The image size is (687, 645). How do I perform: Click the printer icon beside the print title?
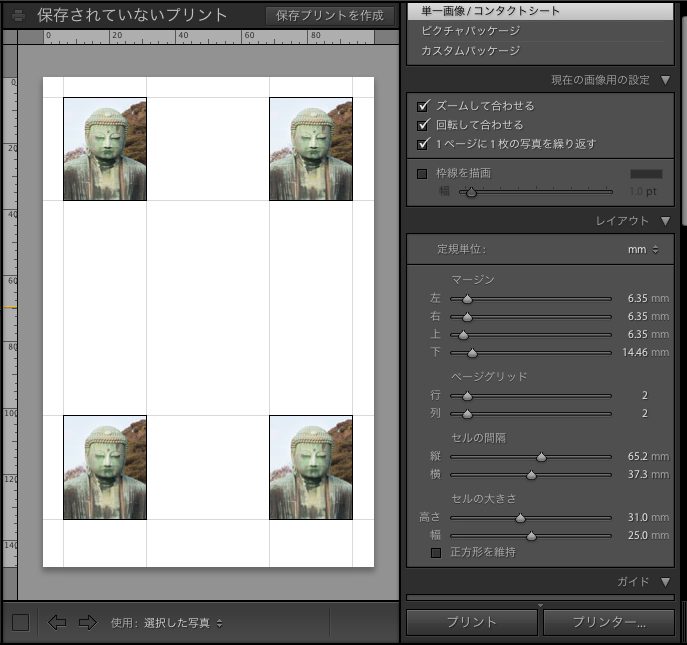[18, 16]
